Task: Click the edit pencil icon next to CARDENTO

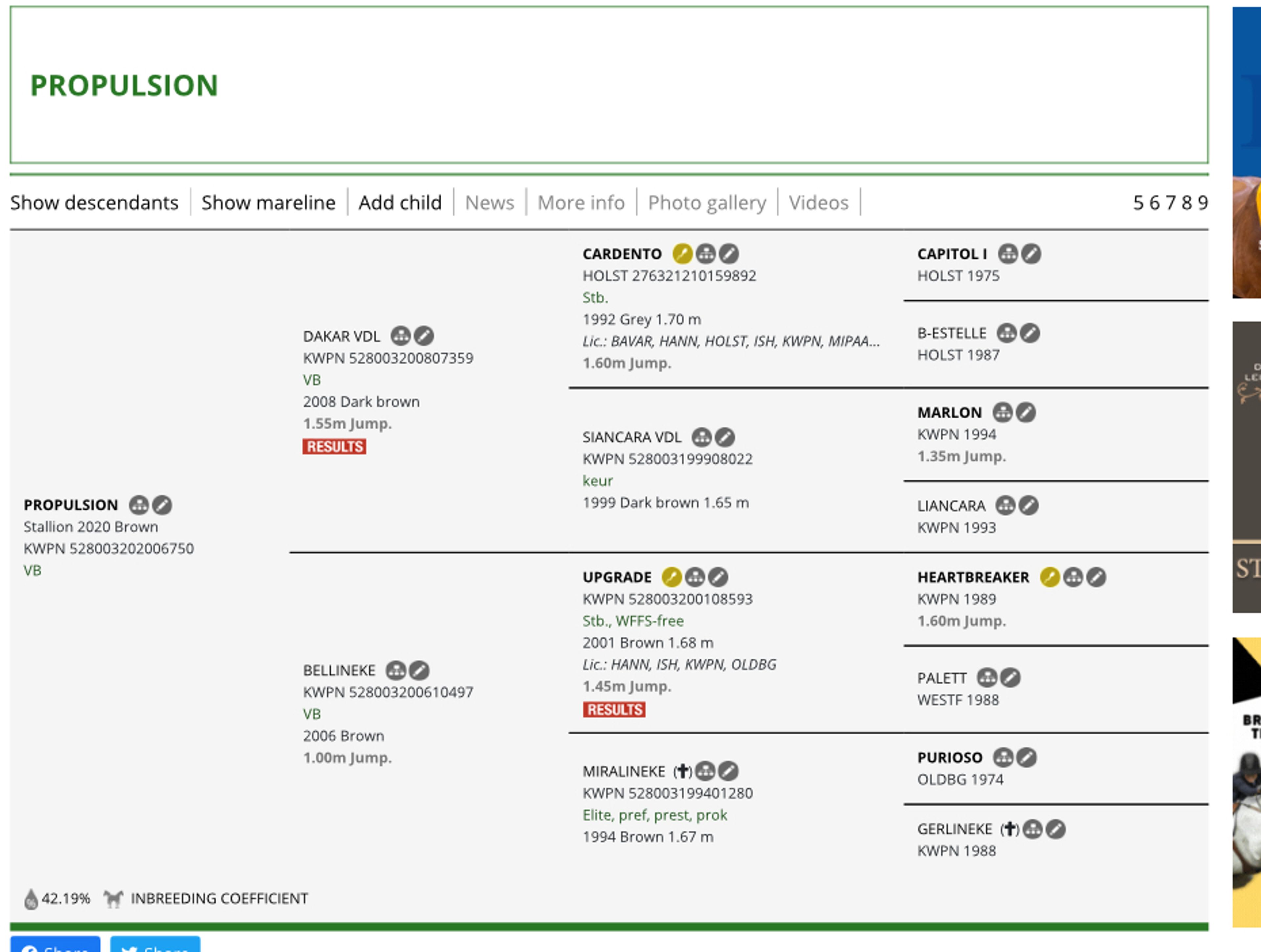Action: pyautogui.click(x=729, y=254)
